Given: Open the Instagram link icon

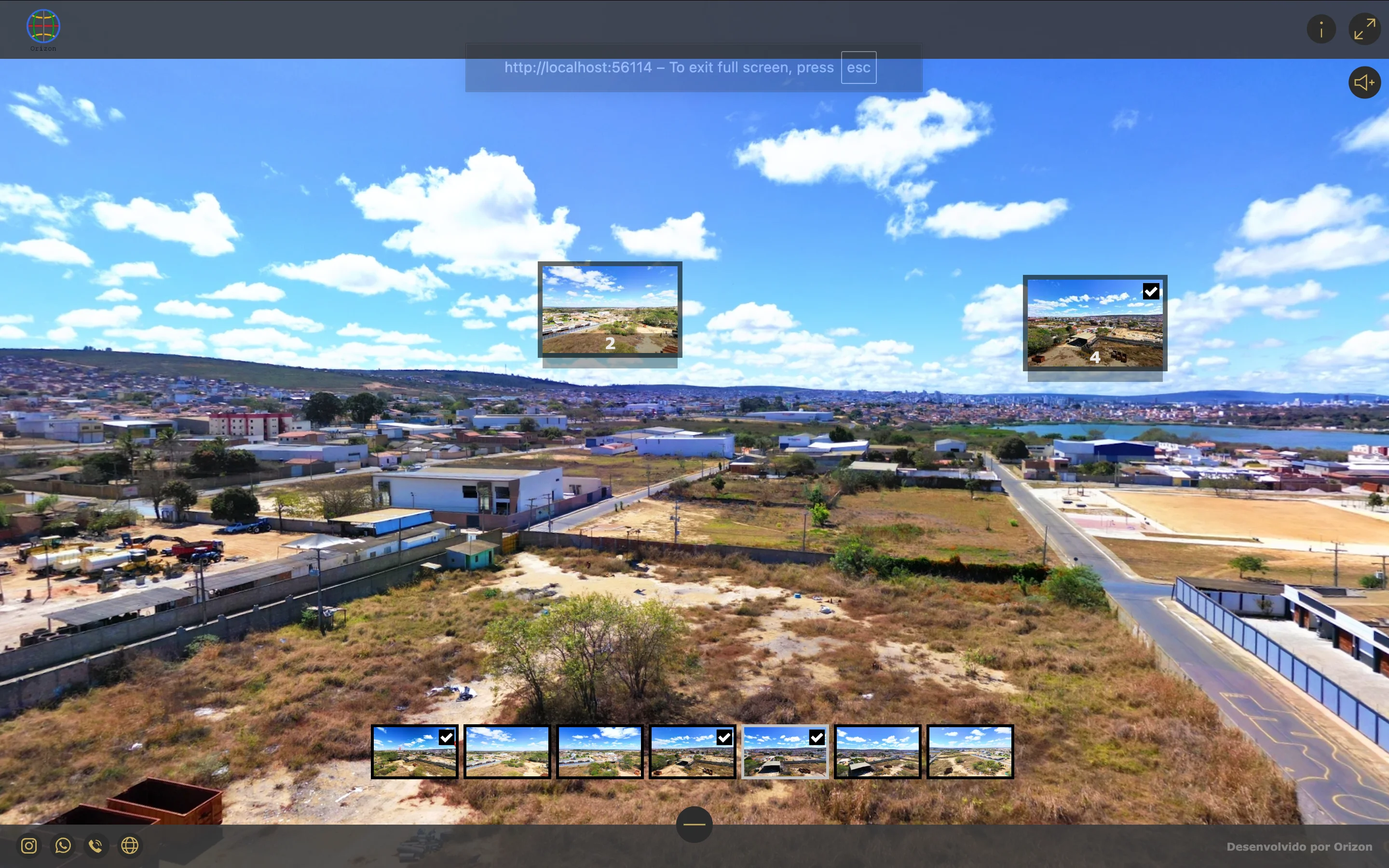Looking at the screenshot, I should click(x=29, y=846).
